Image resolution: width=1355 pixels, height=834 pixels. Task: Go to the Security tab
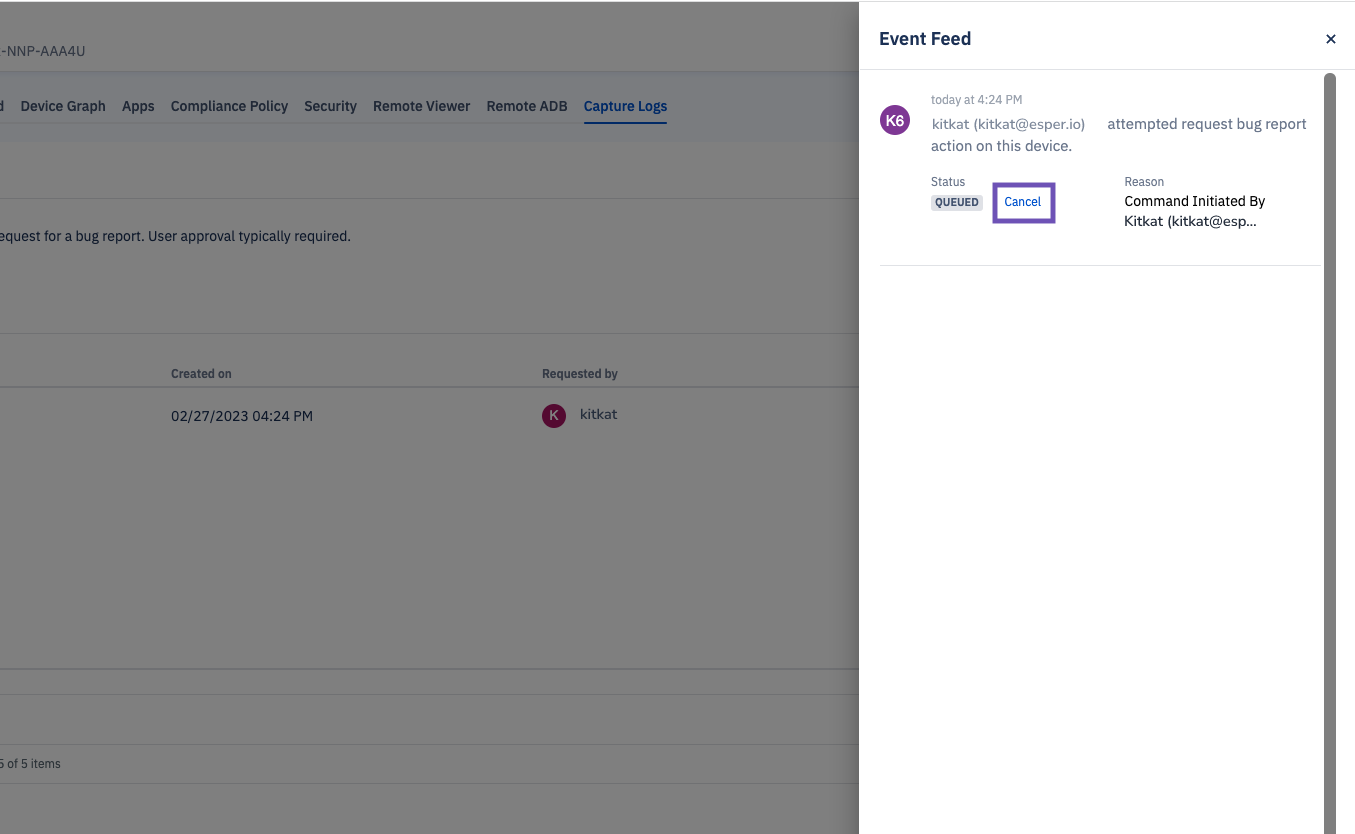330,106
